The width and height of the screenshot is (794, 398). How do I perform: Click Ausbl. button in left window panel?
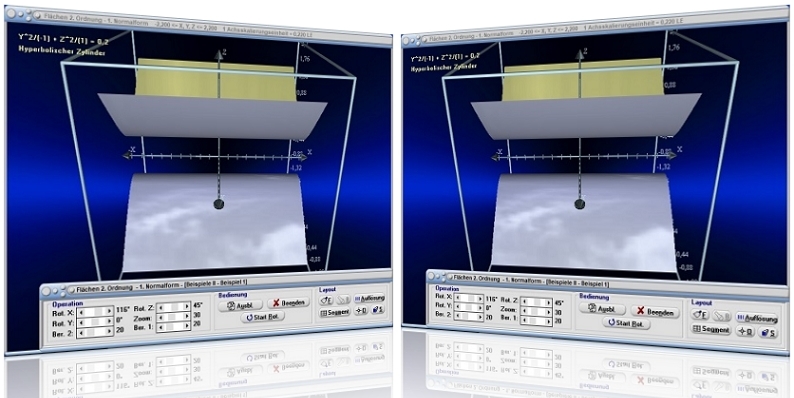(x=240, y=306)
